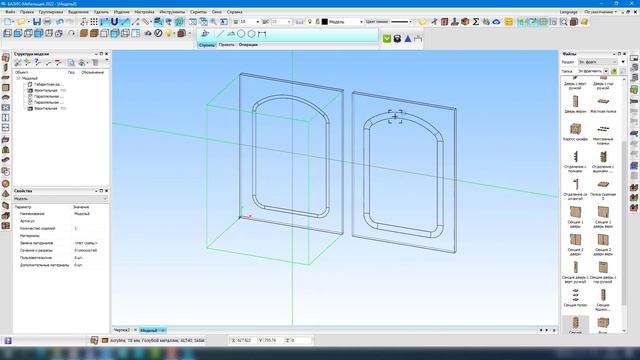Screen dimensions: 640x360
Task: Click the Save diskette icon
Action: click(37, 22)
